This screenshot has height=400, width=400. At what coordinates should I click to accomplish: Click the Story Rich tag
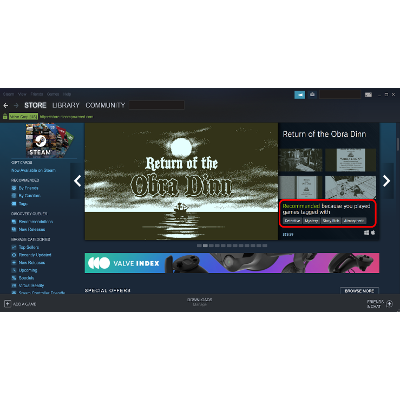click(331, 221)
